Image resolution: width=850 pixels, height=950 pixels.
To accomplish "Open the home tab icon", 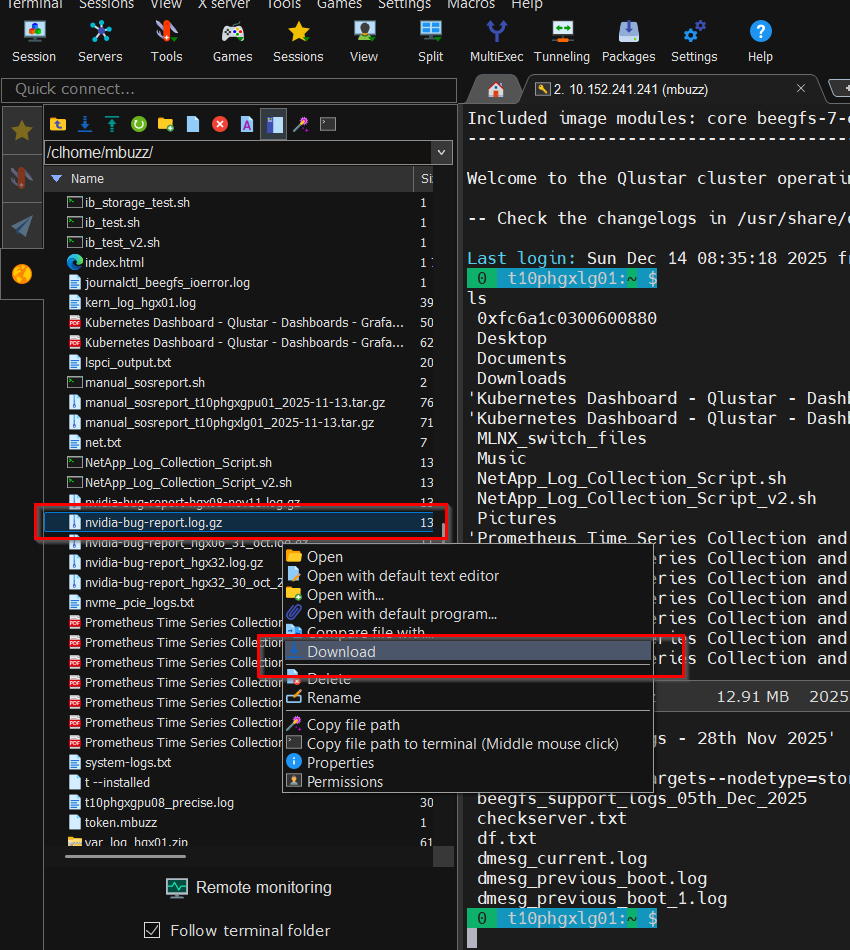I will coord(496,90).
